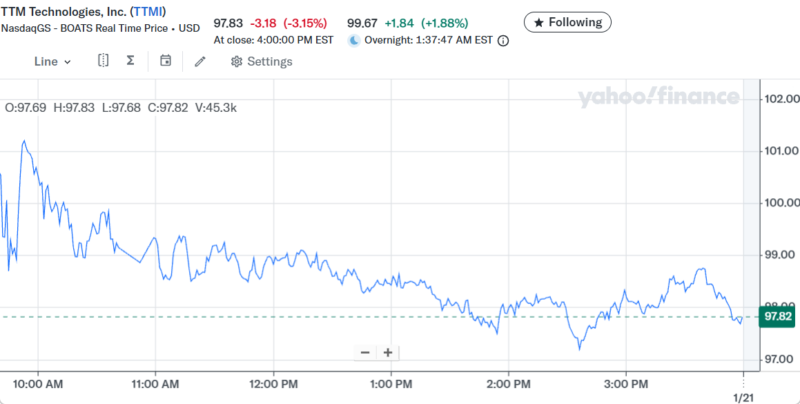Open the indicators sigma icon
The image size is (800, 404).
click(x=131, y=61)
